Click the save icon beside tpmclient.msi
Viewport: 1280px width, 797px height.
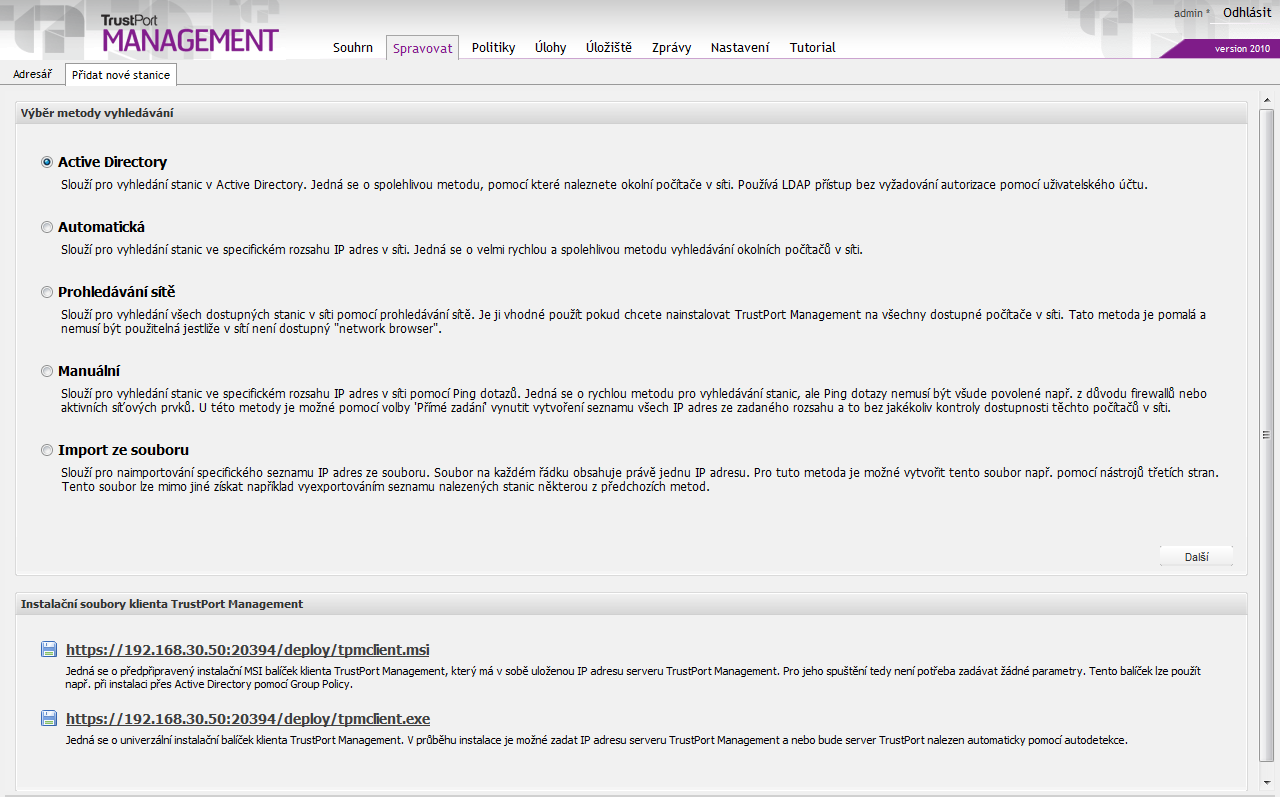49,650
